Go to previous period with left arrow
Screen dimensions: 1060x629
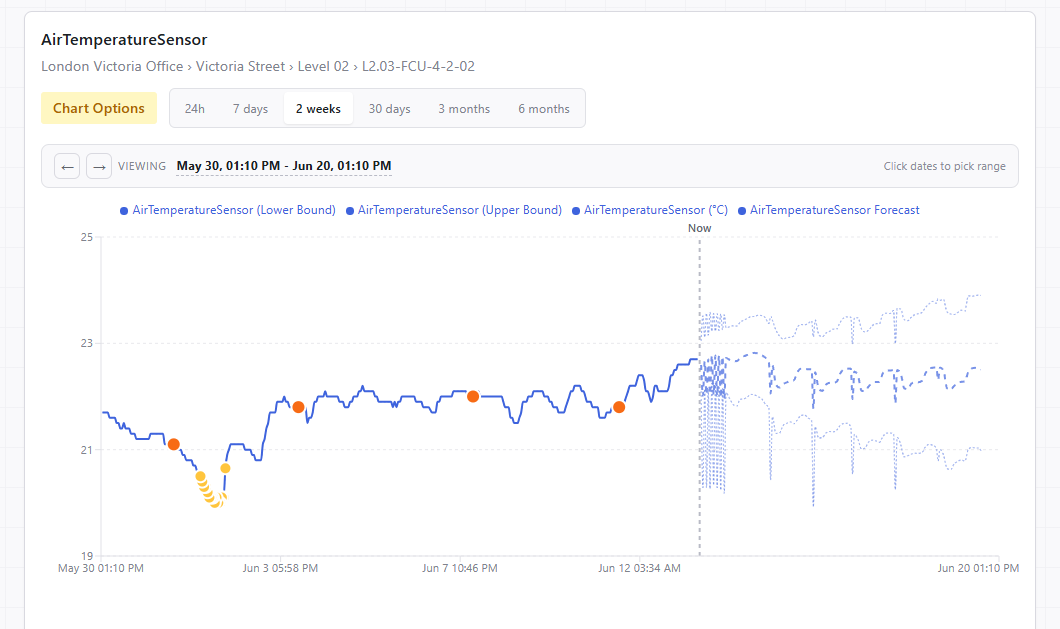pyautogui.click(x=67, y=166)
